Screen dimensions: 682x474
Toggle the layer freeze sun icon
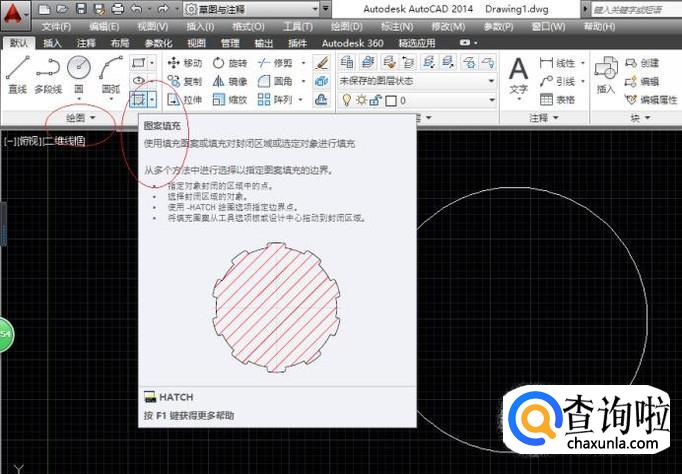click(x=361, y=100)
